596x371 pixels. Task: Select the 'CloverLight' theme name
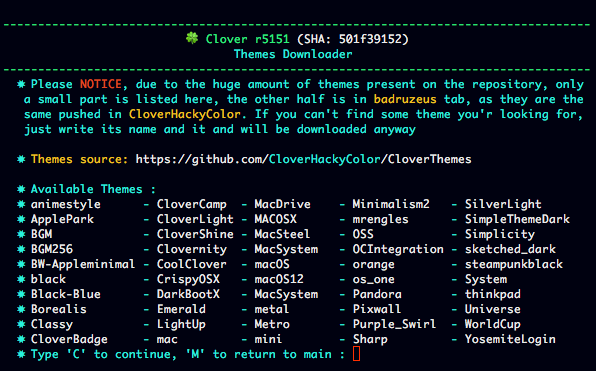click(195, 219)
